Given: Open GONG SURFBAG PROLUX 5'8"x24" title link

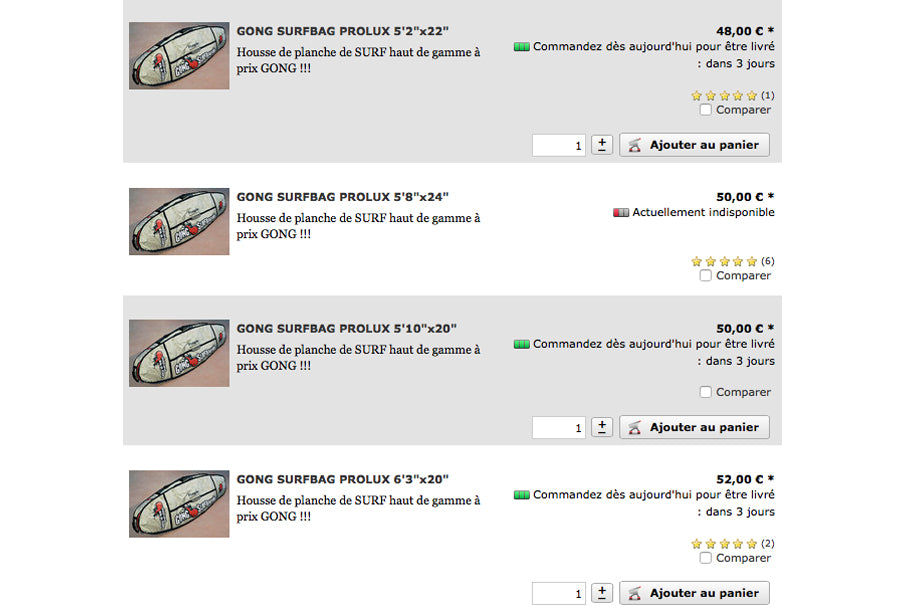Looking at the screenshot, I should (343, 197).
